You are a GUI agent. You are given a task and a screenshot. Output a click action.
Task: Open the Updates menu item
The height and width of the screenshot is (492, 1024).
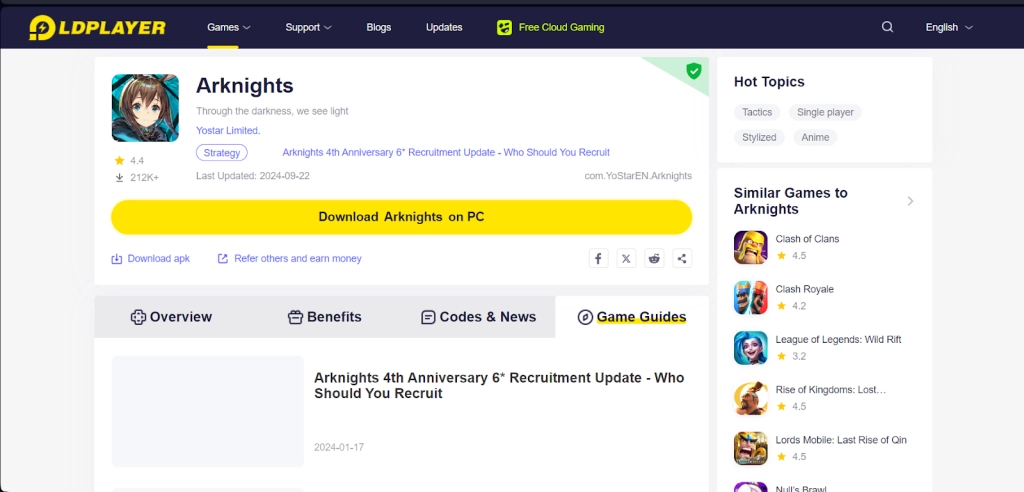[x=444, y=27]
